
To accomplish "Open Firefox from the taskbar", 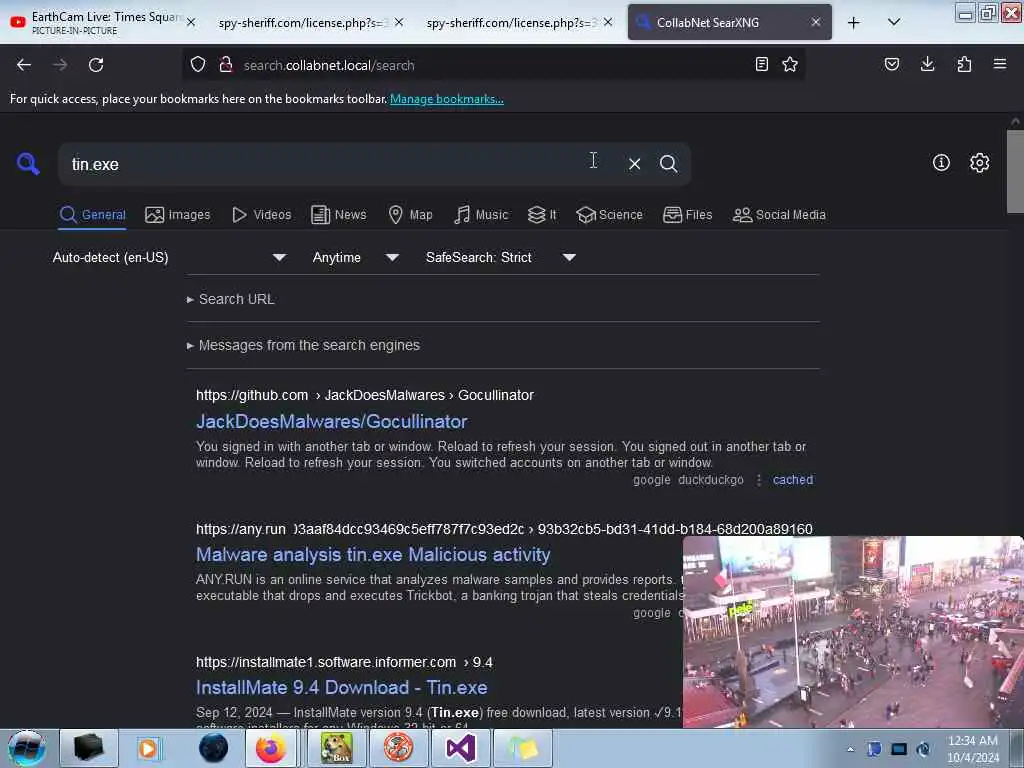I will (x=271, y=748).
